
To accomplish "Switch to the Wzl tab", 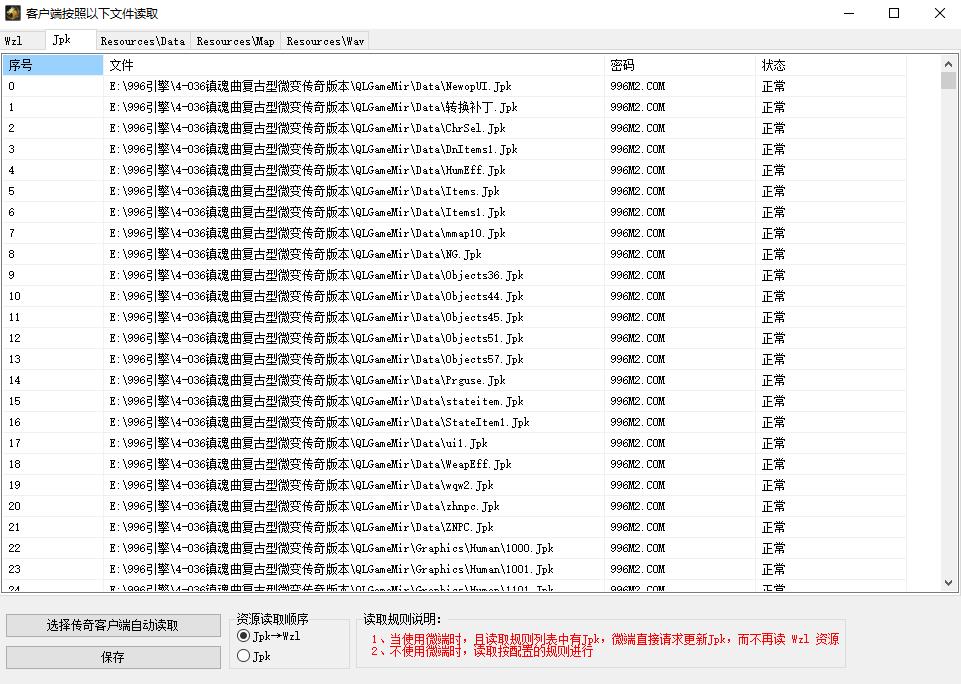I will [23, 41].
